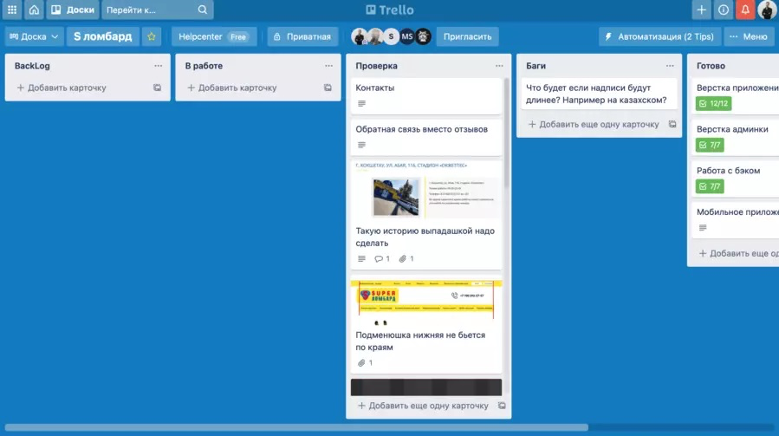779x437 pixels.
Task: Click 7/7 badge on Работа с бэком
Action: [x=709, y=187]
